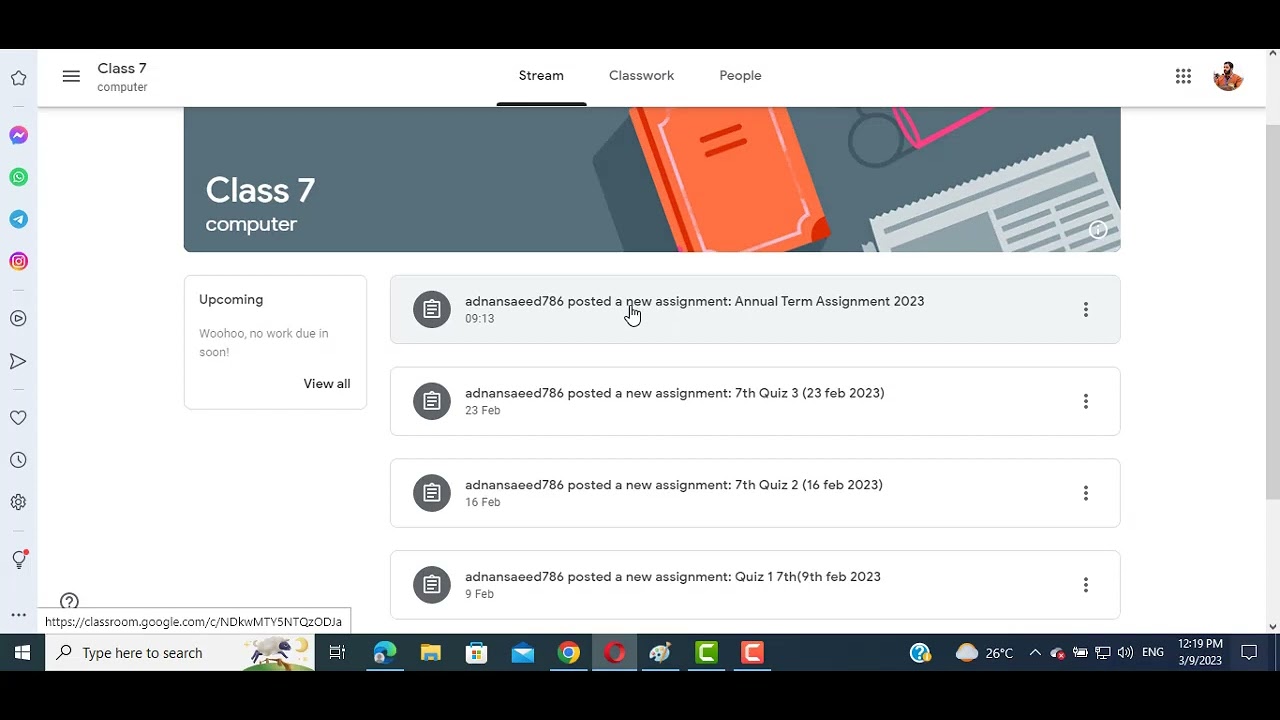Open options menu for 7th Quiz 3 post
Image resolution: width=1280 pixels, height=720 pixels.
(x=1085, y=401)
